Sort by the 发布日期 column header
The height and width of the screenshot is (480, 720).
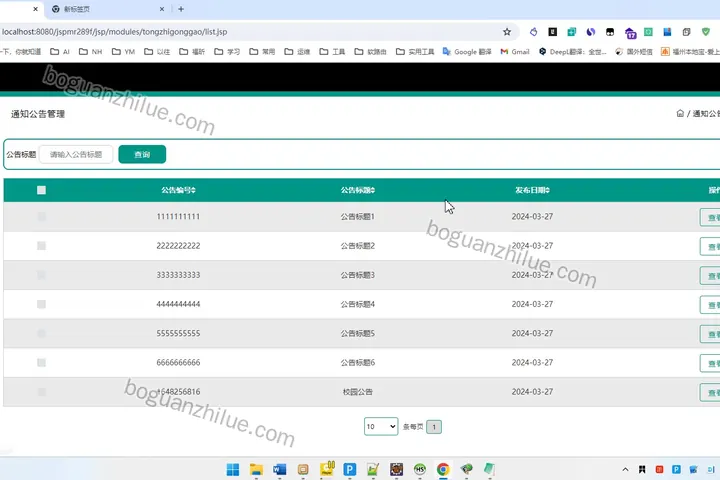coord(532,190)
